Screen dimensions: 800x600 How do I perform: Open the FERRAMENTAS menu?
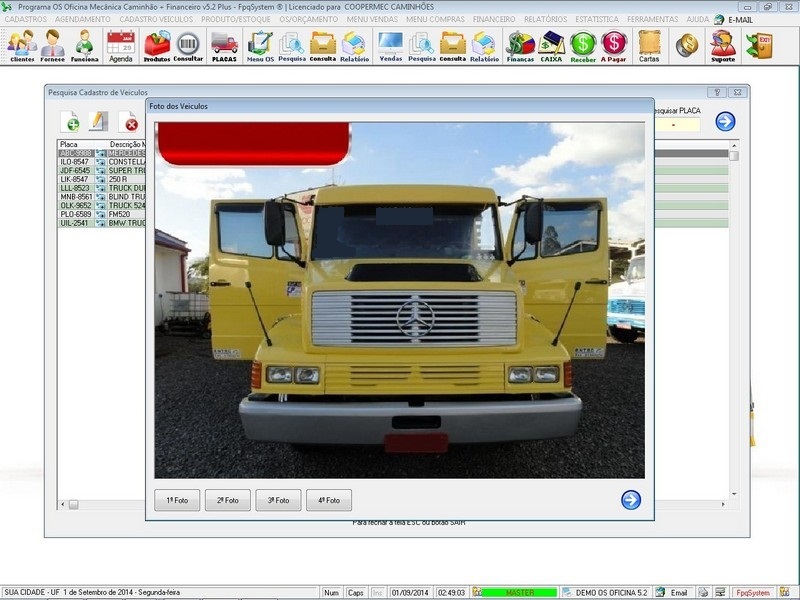(x=653, y=19)
